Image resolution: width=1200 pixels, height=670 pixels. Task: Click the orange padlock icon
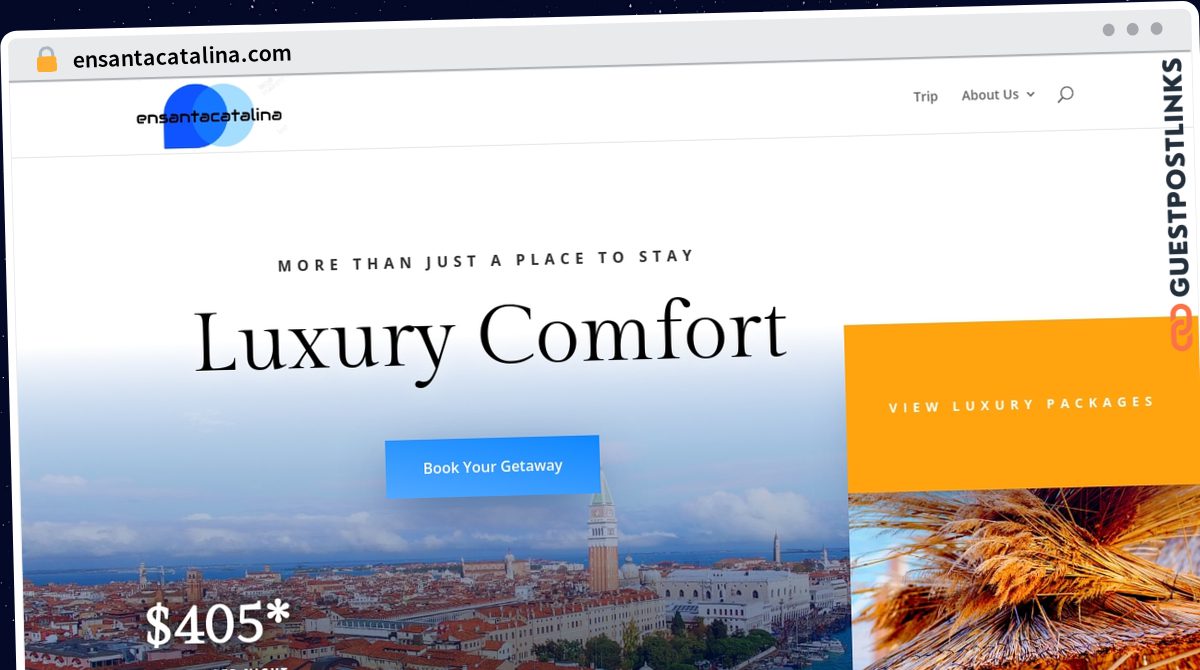47,60
